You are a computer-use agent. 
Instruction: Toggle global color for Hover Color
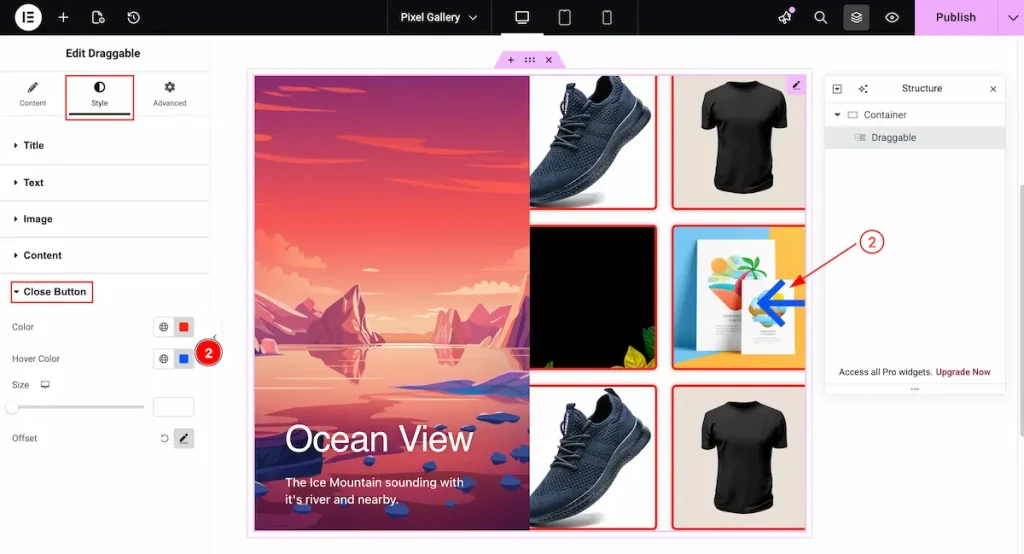[x=163, y=359]
